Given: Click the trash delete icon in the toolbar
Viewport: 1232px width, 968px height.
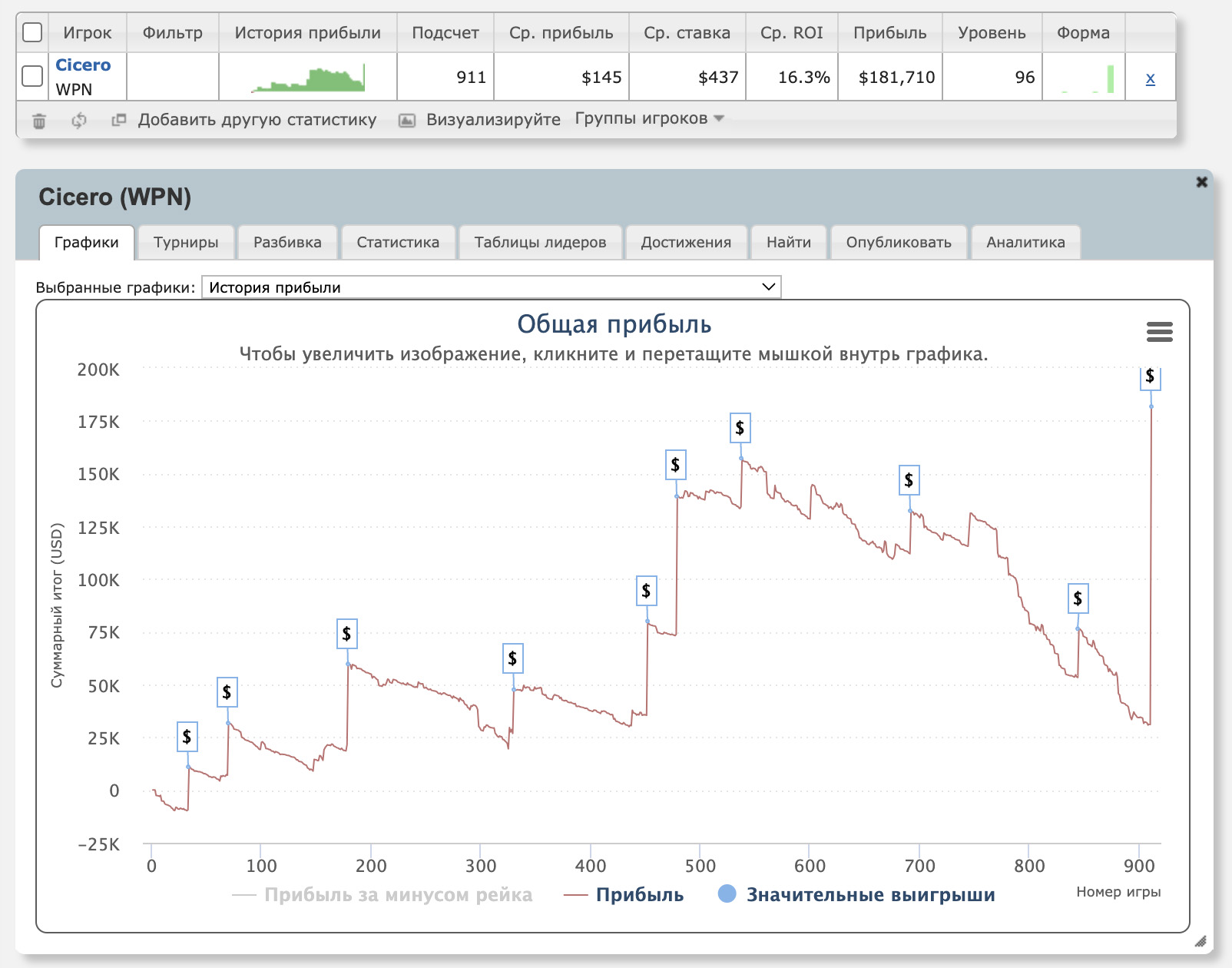Looking at the screenshot, I should pyautogui.click(x=39, y=121).
